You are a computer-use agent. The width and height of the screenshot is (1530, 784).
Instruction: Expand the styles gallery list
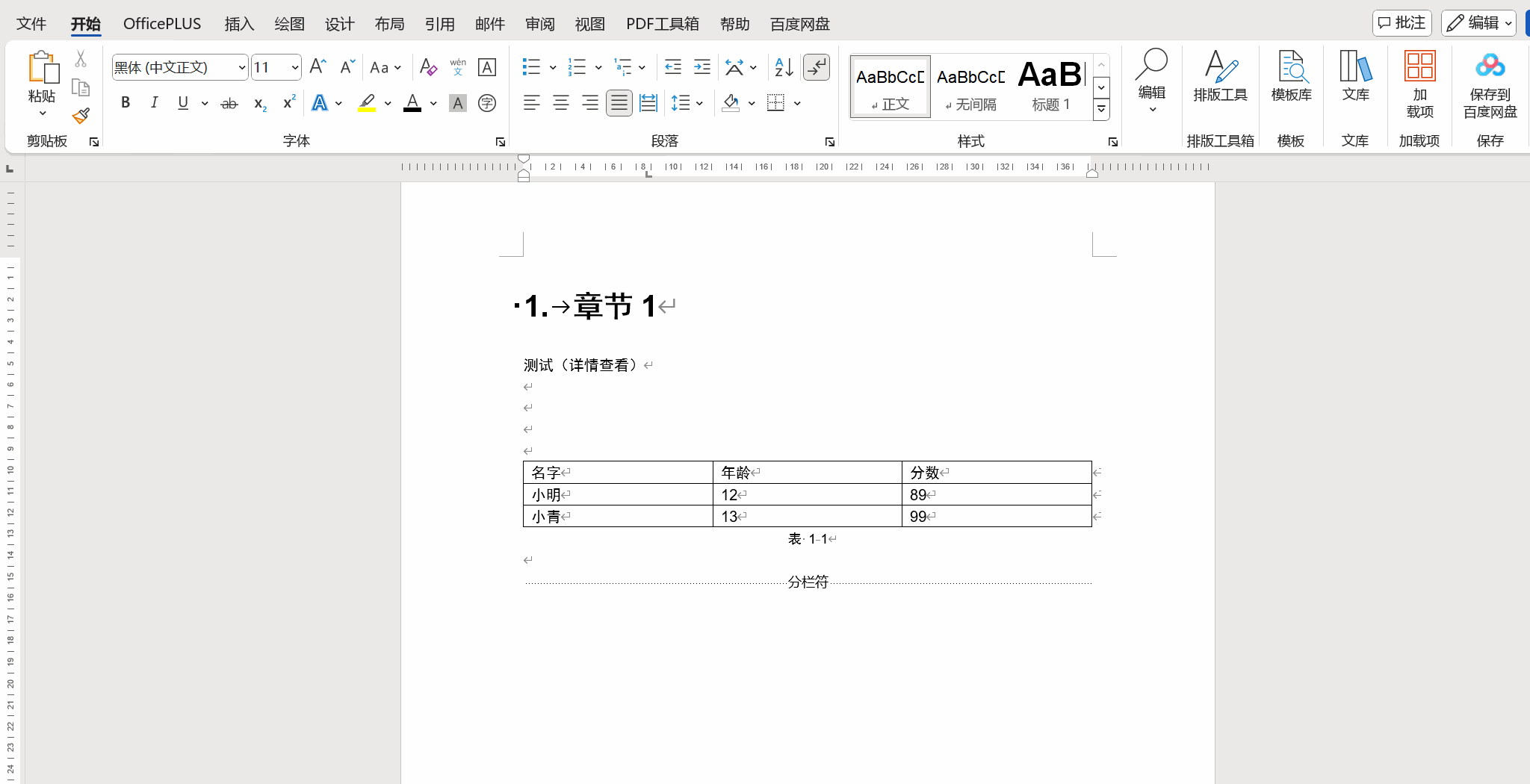[x=1101, y=110]
